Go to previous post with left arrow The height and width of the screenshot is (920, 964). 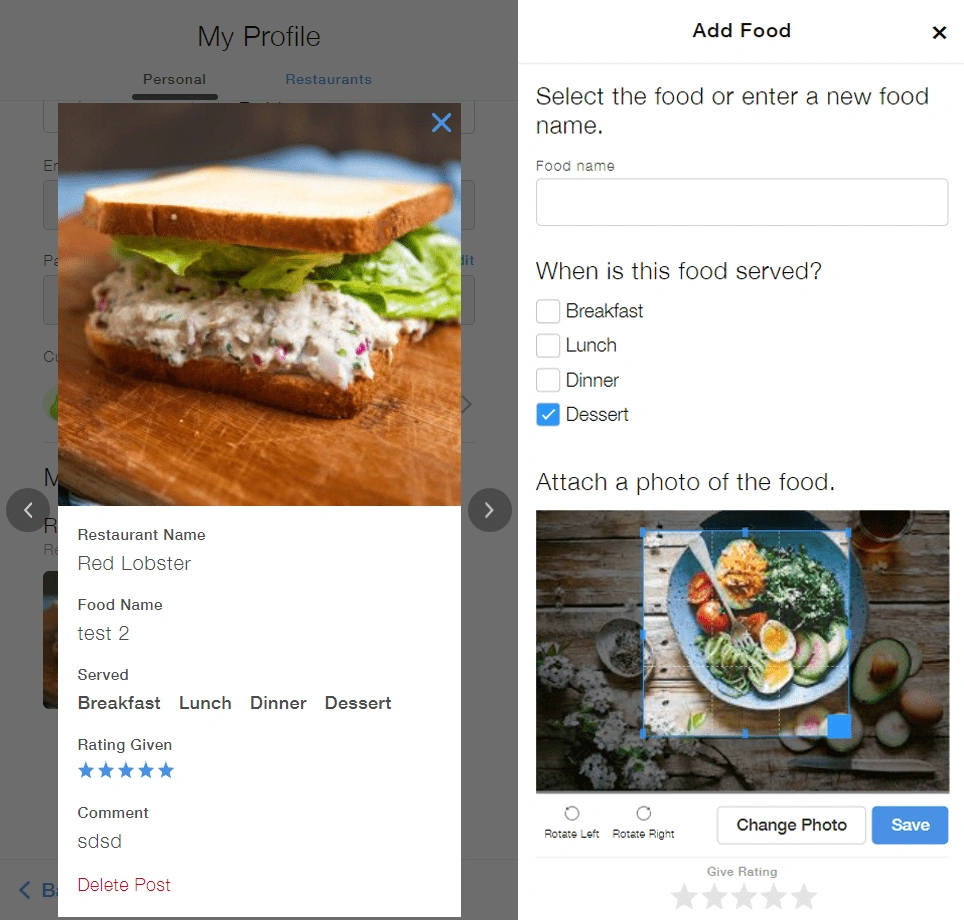tap(28, 510)
